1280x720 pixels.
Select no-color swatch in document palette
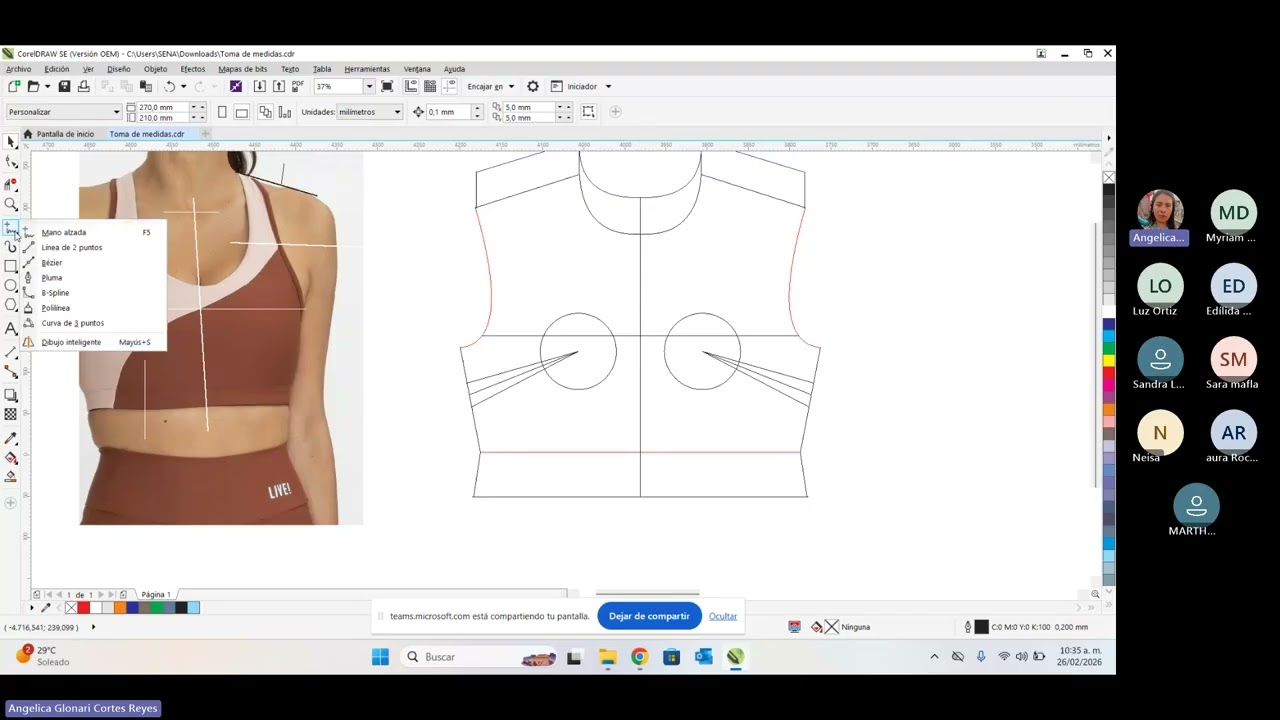(70, 607)
